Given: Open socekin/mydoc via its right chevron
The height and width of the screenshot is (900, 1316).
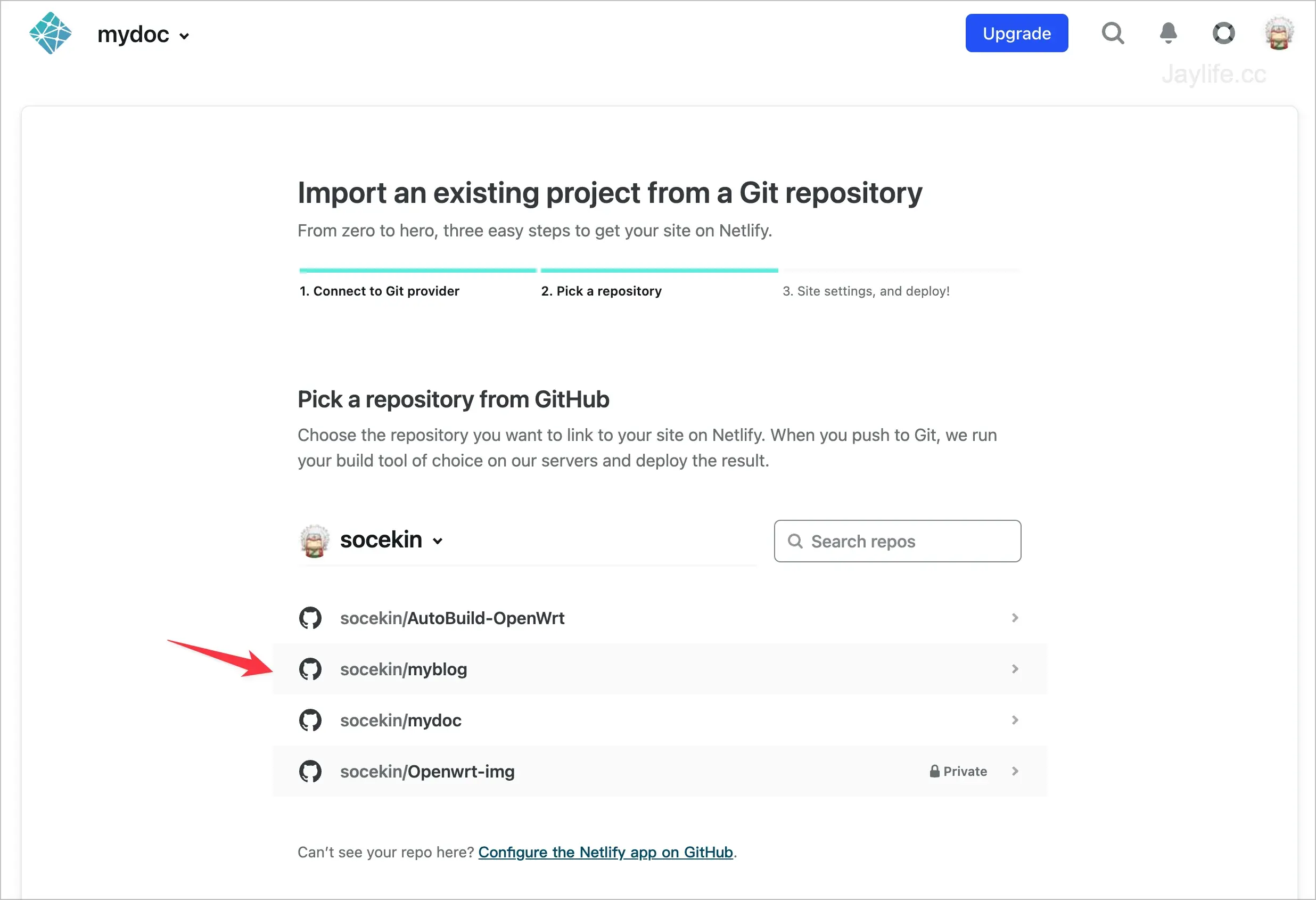Looking at the screenshot, I should point(1015,720).
